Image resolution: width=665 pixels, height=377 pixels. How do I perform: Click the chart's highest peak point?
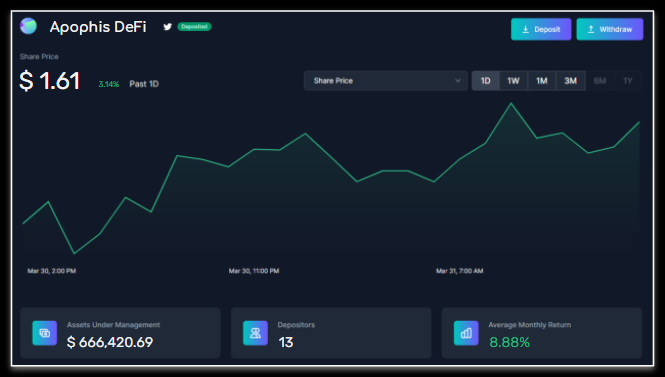(x=511, y=103)
